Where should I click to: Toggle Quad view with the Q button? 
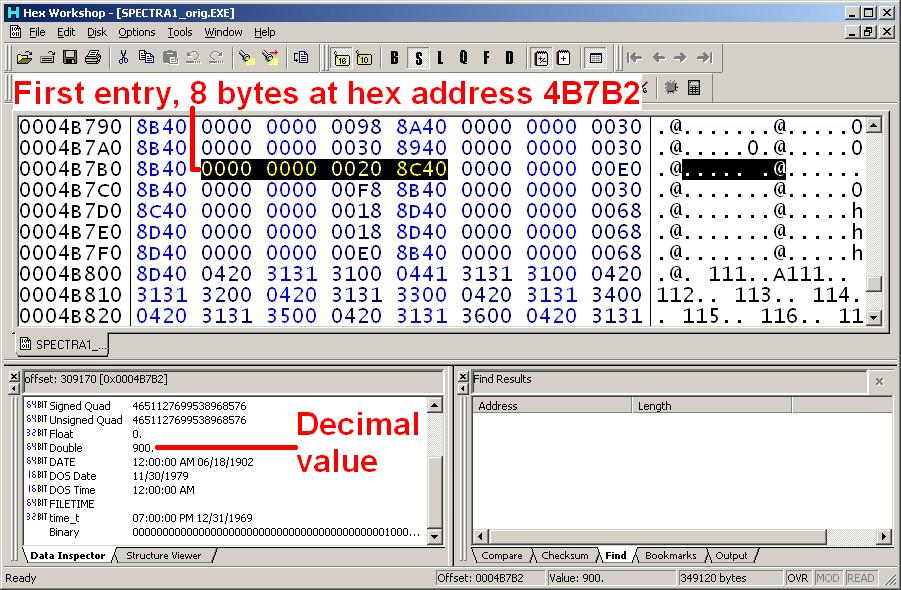pyautogui.click(x=463, y=57)
